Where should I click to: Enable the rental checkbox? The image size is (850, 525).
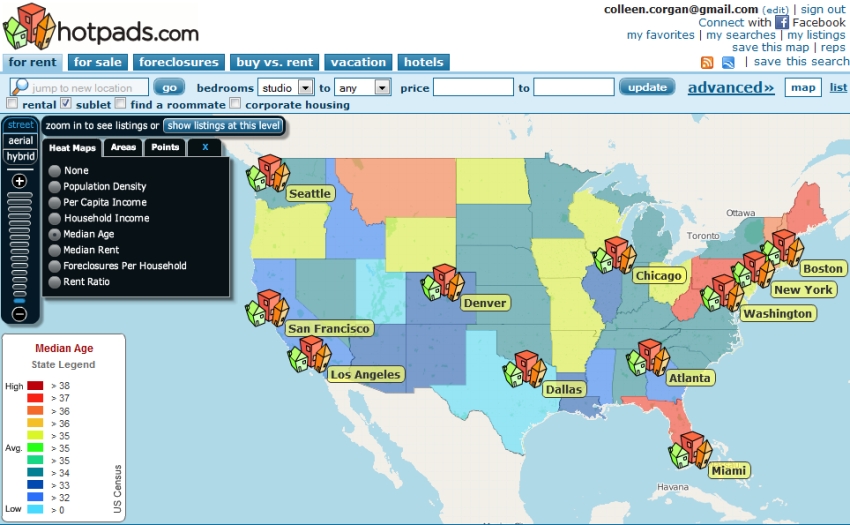pos(12,103)
